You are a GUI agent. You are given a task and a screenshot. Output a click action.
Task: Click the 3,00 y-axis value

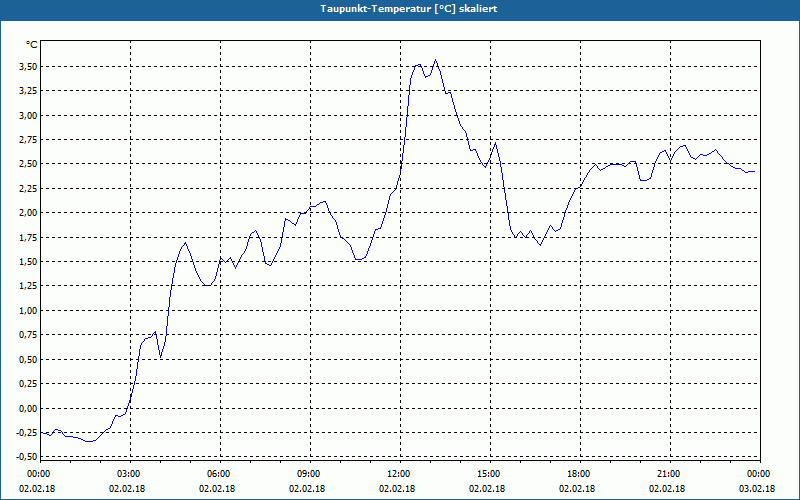[28, 115]
